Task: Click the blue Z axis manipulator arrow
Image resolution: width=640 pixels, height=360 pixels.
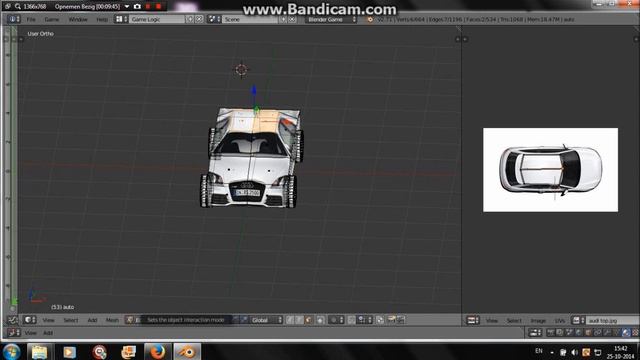Action: pyautogui.click(x=254, y=91)
